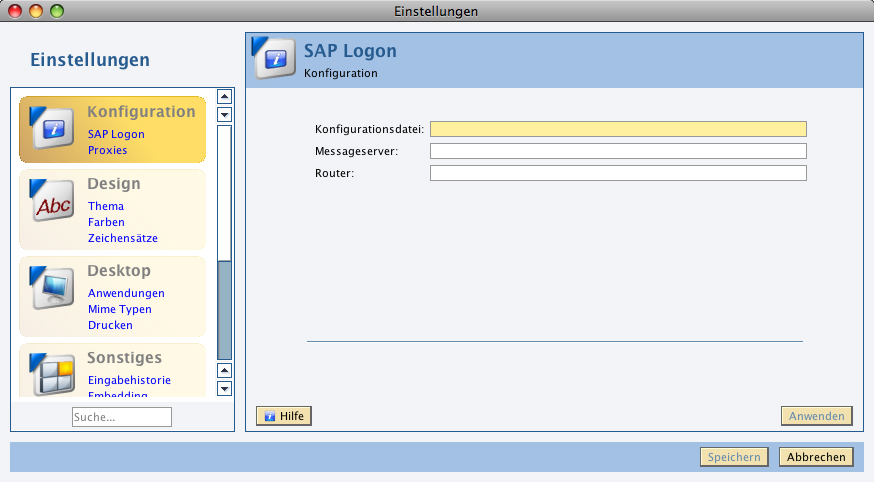Click the Konfiguration category icon
This screenshot has width=874, height=482.
pyautogui.click(x=52, y=129)
